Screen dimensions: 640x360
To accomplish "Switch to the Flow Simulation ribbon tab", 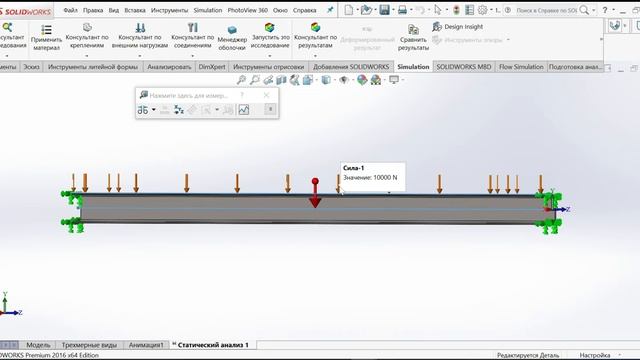I will click(x=521, y=67).
